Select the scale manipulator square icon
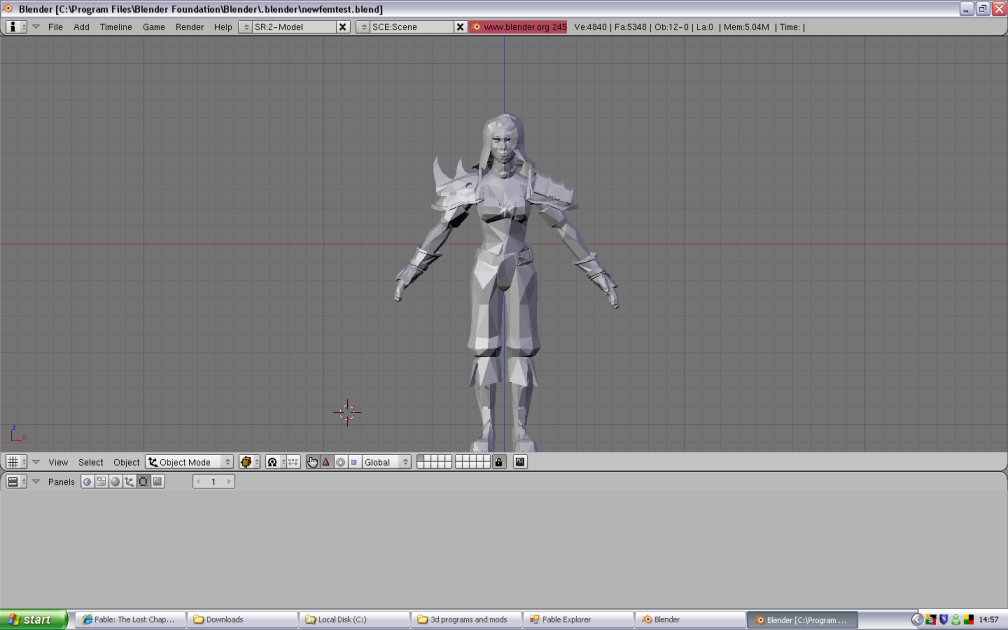 (353, 462)
